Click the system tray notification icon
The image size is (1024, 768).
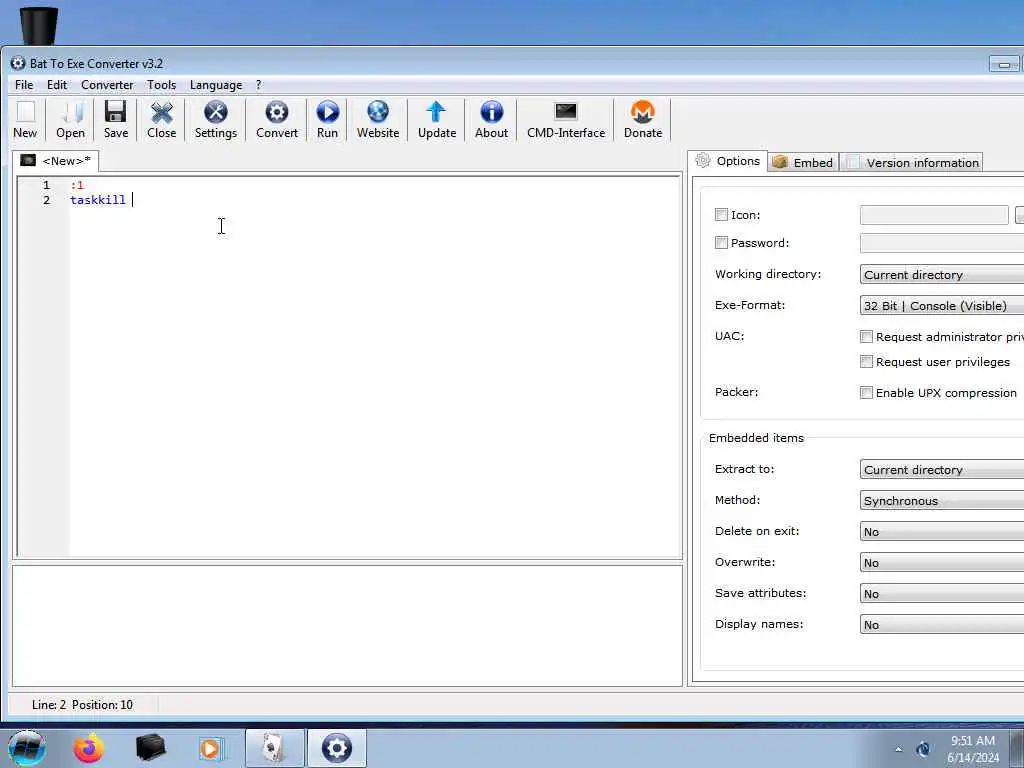(x=923, y=749)
